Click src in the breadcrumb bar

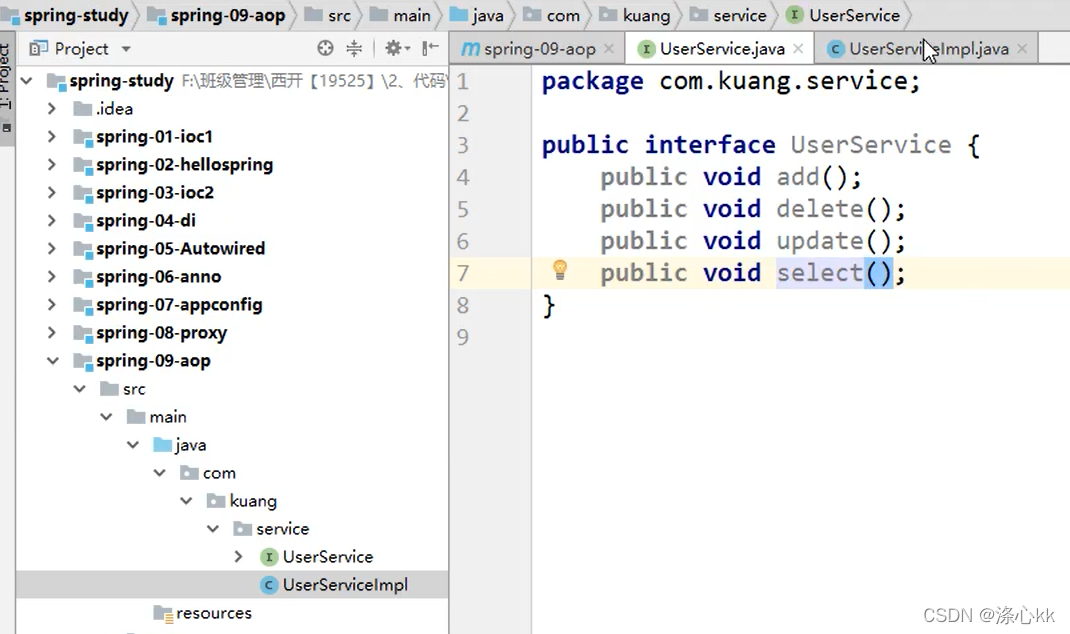point(329,15)
